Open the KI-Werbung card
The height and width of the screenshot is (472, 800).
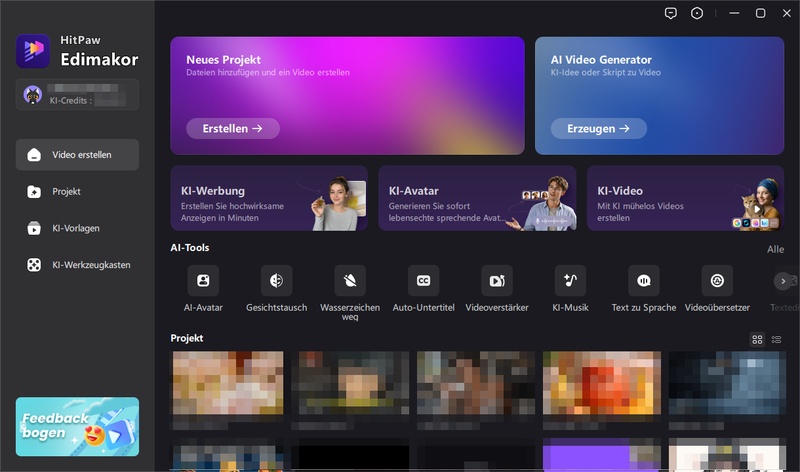point(269,198)
